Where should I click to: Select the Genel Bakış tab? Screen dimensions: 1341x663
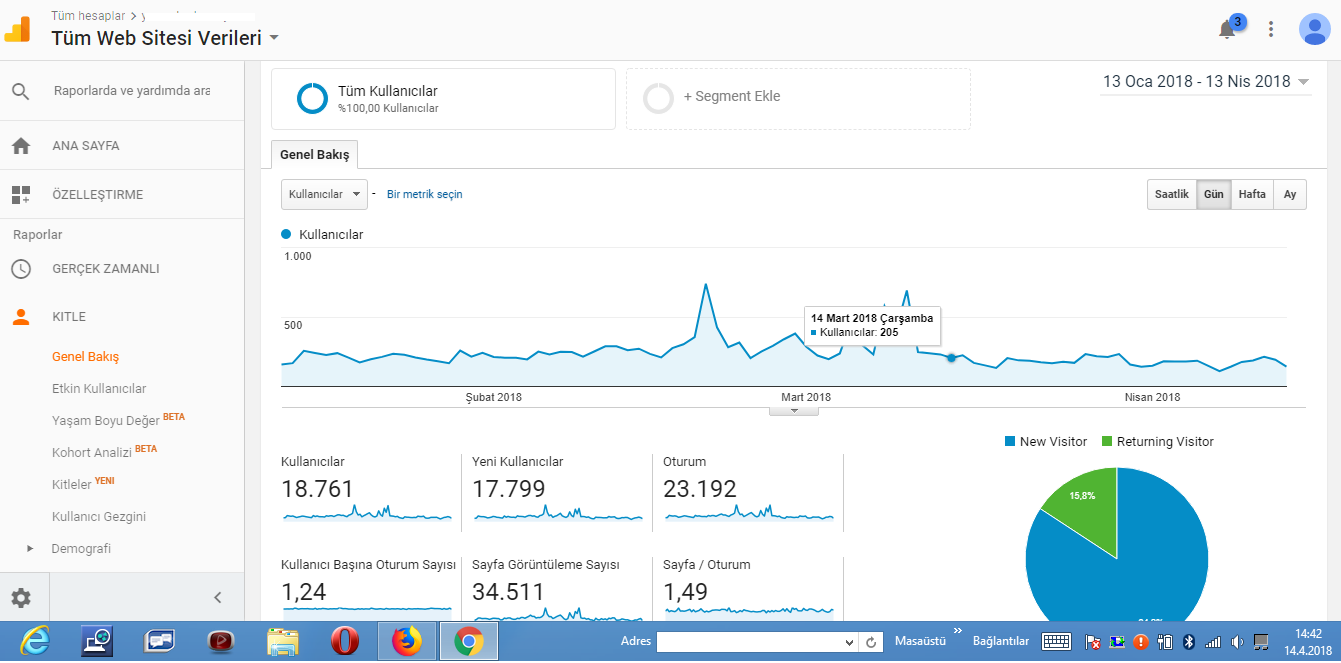coord(315,155)
